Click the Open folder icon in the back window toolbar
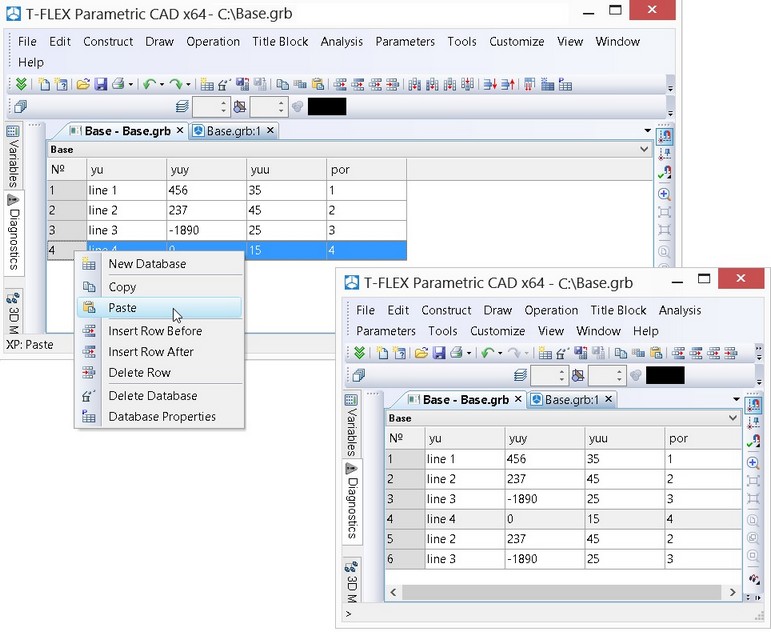Screen dimensions: 771x632 [83, 85]
